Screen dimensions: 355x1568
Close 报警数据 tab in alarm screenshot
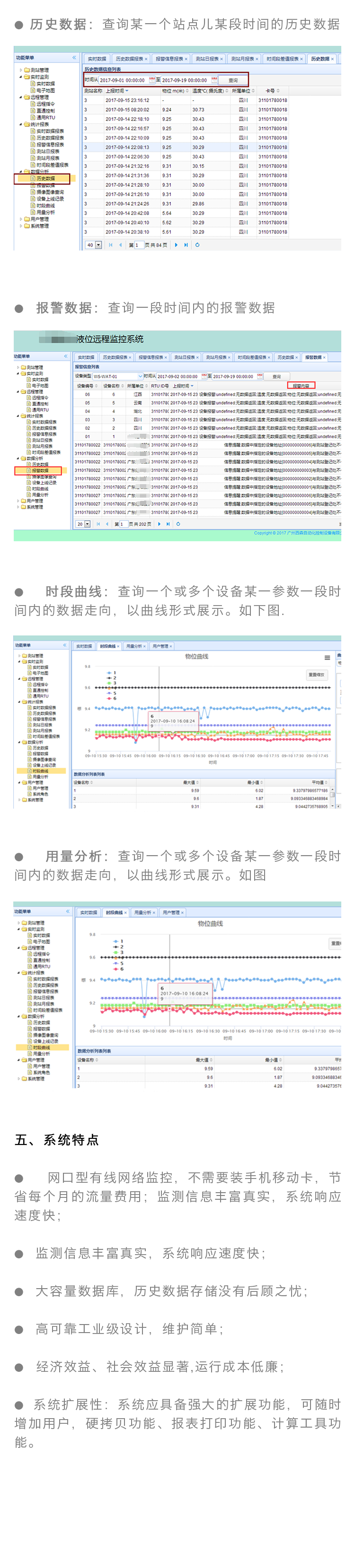coord(325,357)
